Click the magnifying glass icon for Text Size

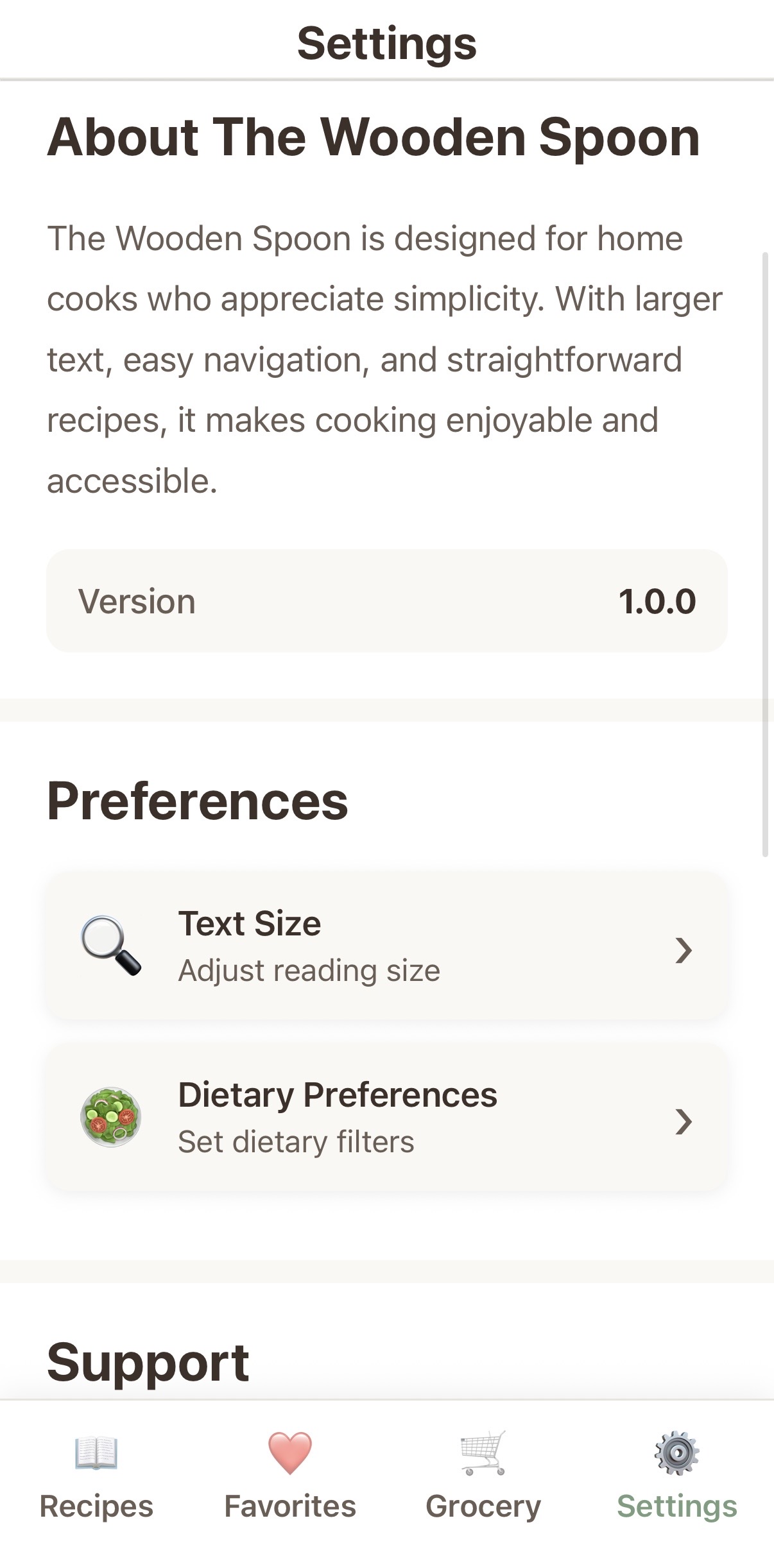pos(110,946)
